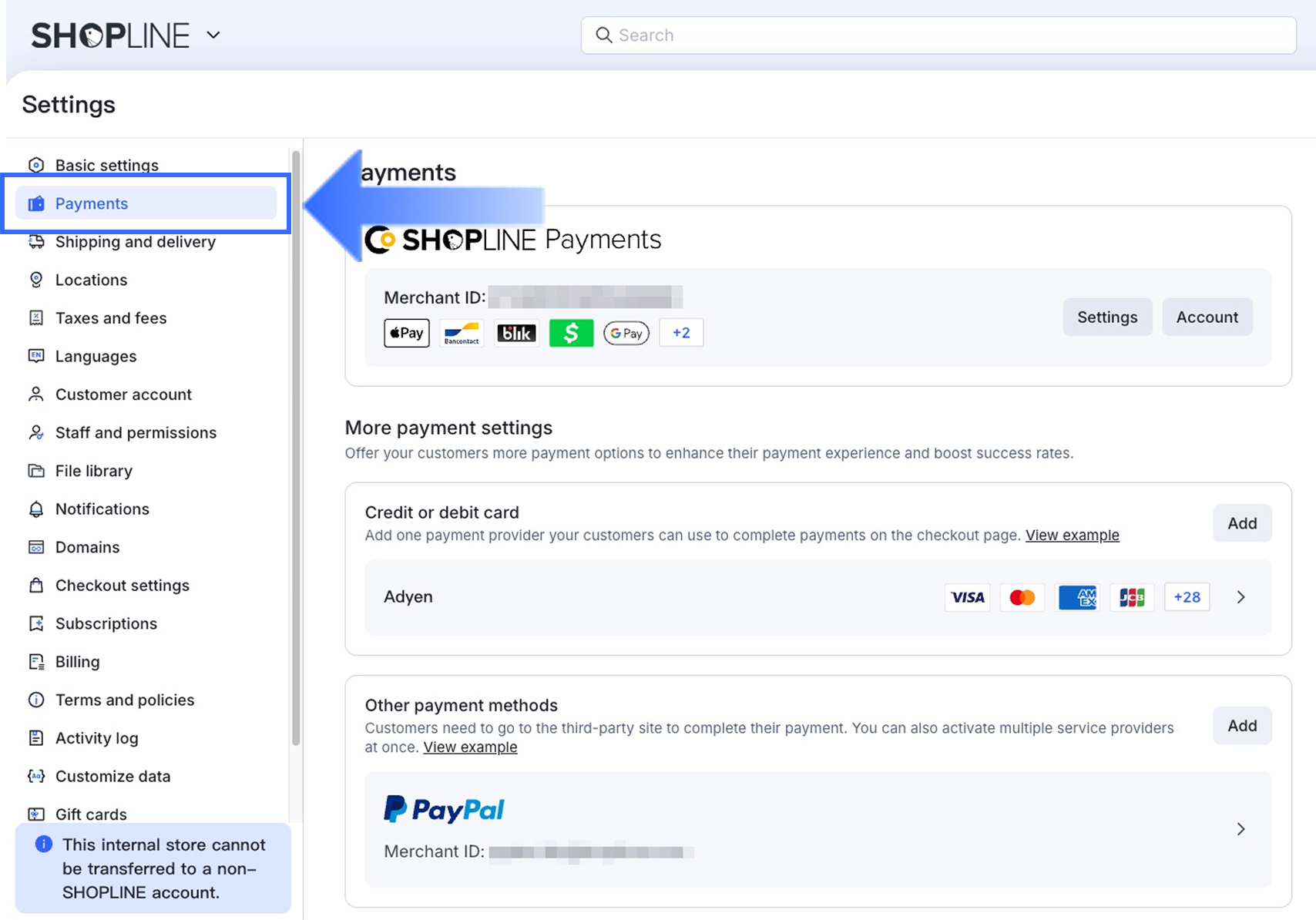This screenshot has height=920, width=1316.
Task: Click the File library folder icon
Action: pyautogui.click(x=36, y=471)
